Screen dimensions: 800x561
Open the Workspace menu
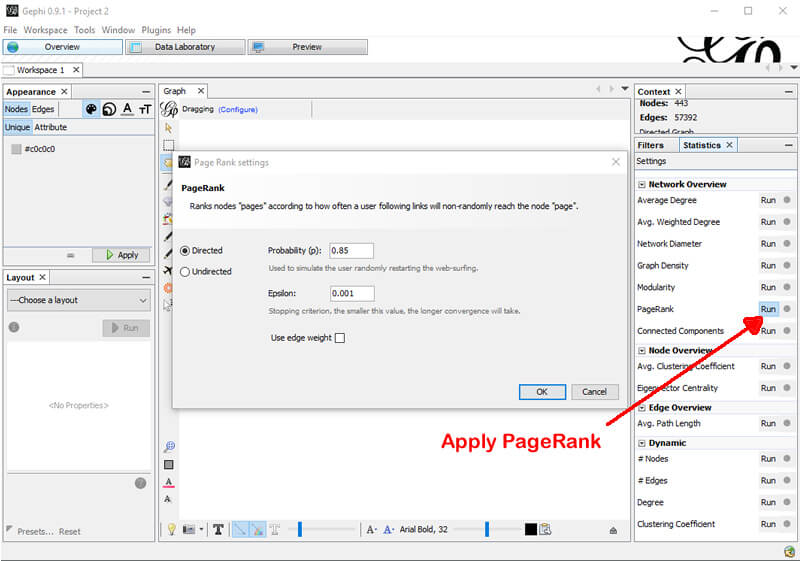pos(45,30)
